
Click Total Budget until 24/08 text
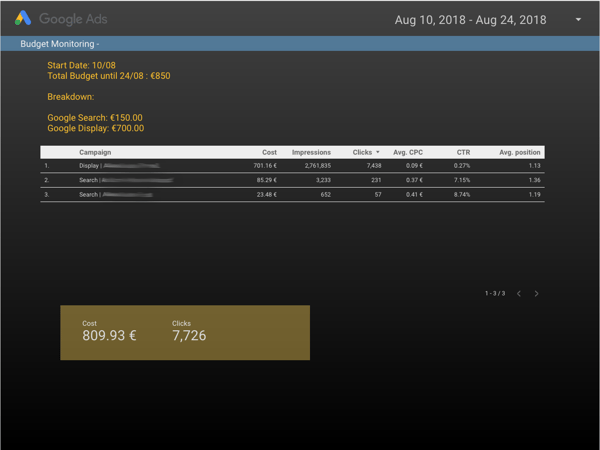(x=109, y=76)
